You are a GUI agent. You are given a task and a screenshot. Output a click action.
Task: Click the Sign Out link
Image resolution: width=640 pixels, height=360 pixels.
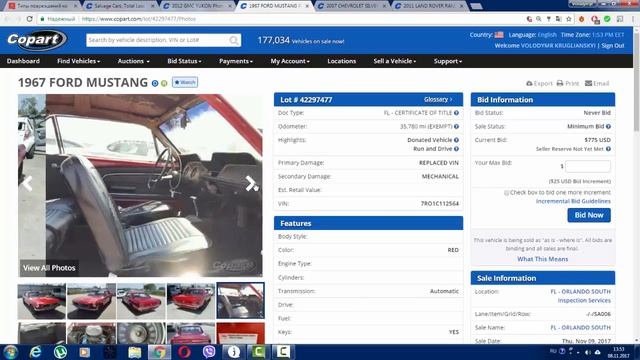(x=613, y=46)
